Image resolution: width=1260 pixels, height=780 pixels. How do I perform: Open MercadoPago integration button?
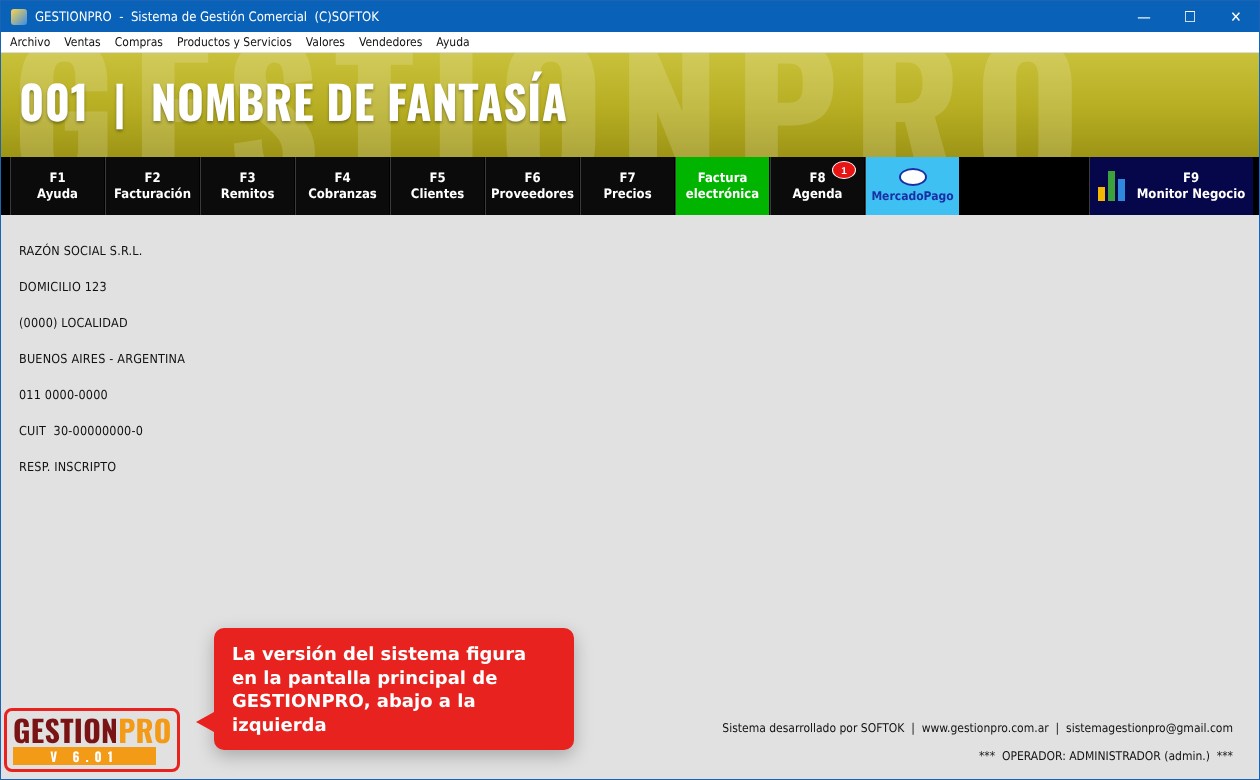[x=912, y=186]
